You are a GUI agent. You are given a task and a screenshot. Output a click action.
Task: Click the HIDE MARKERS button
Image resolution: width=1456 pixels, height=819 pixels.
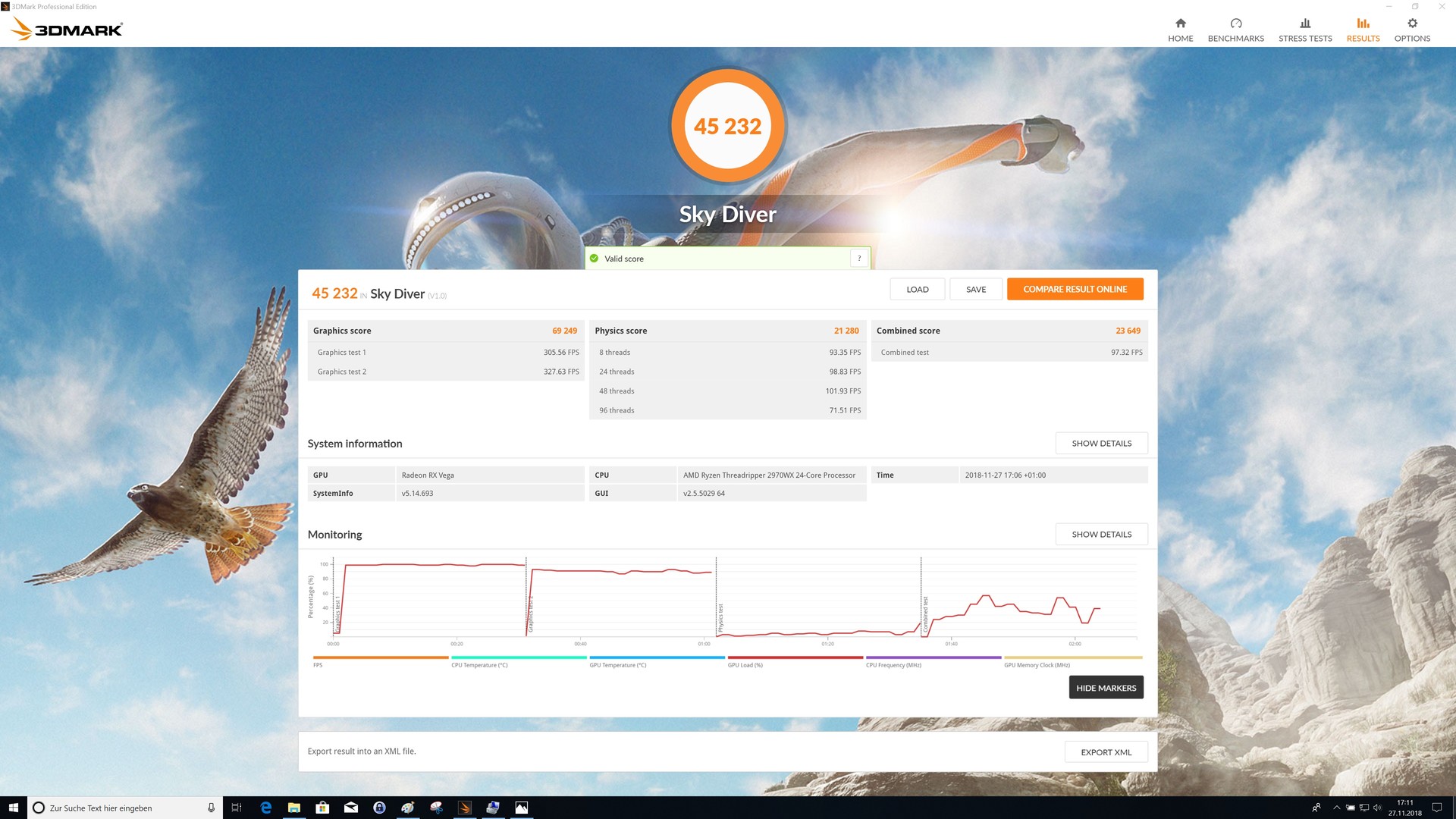click(1106, 688)
